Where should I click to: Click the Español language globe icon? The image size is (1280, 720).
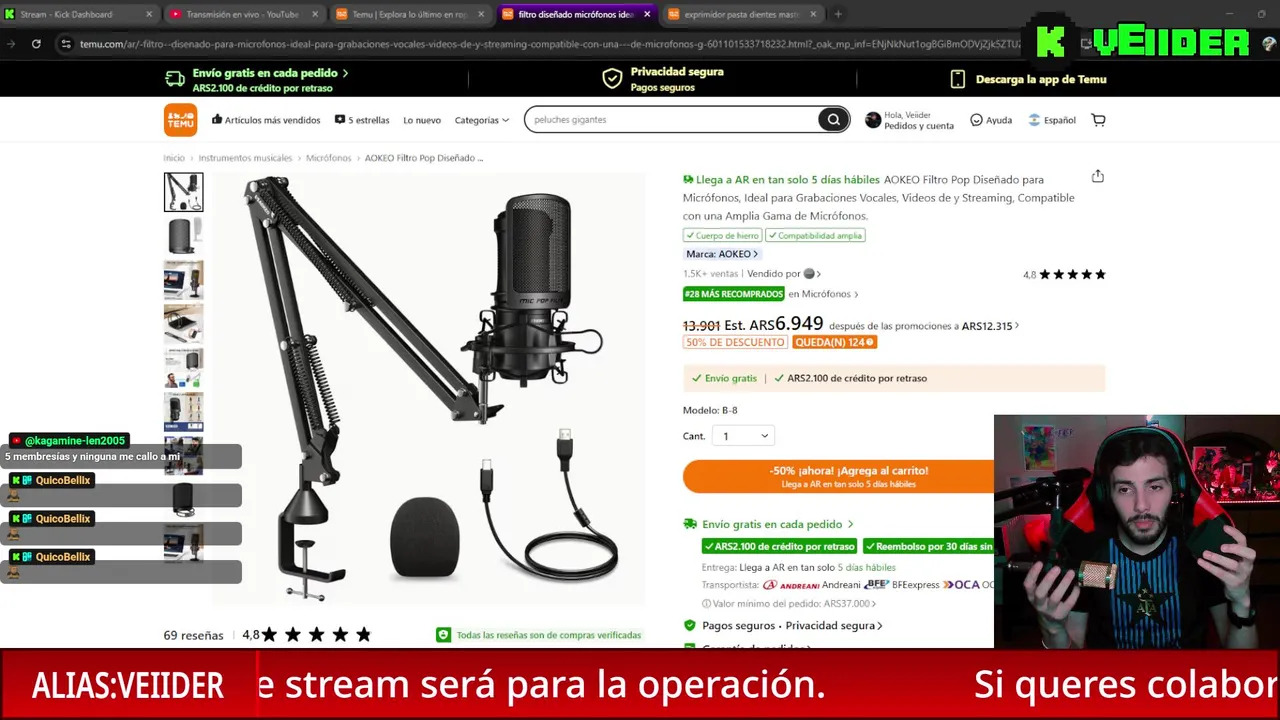tap(1034, 120)
